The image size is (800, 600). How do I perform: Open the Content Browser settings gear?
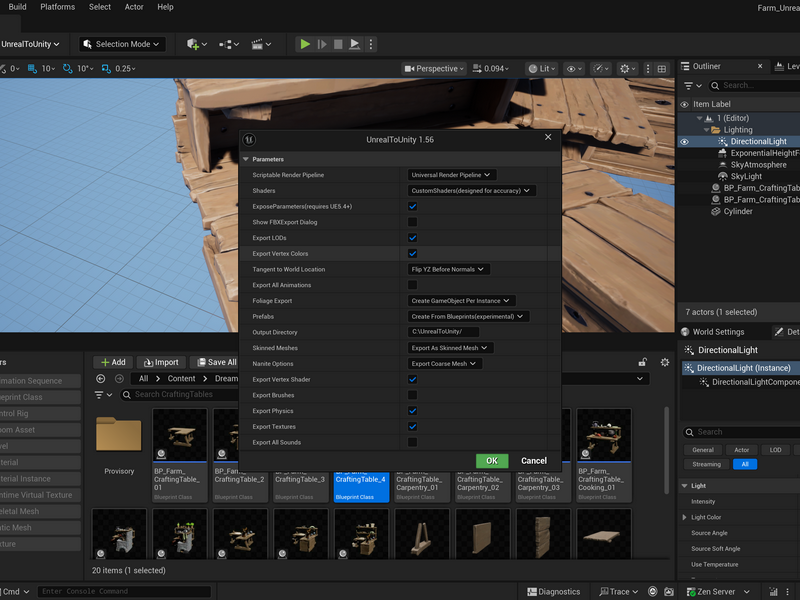pyautogui.click(x=664, y=362)
